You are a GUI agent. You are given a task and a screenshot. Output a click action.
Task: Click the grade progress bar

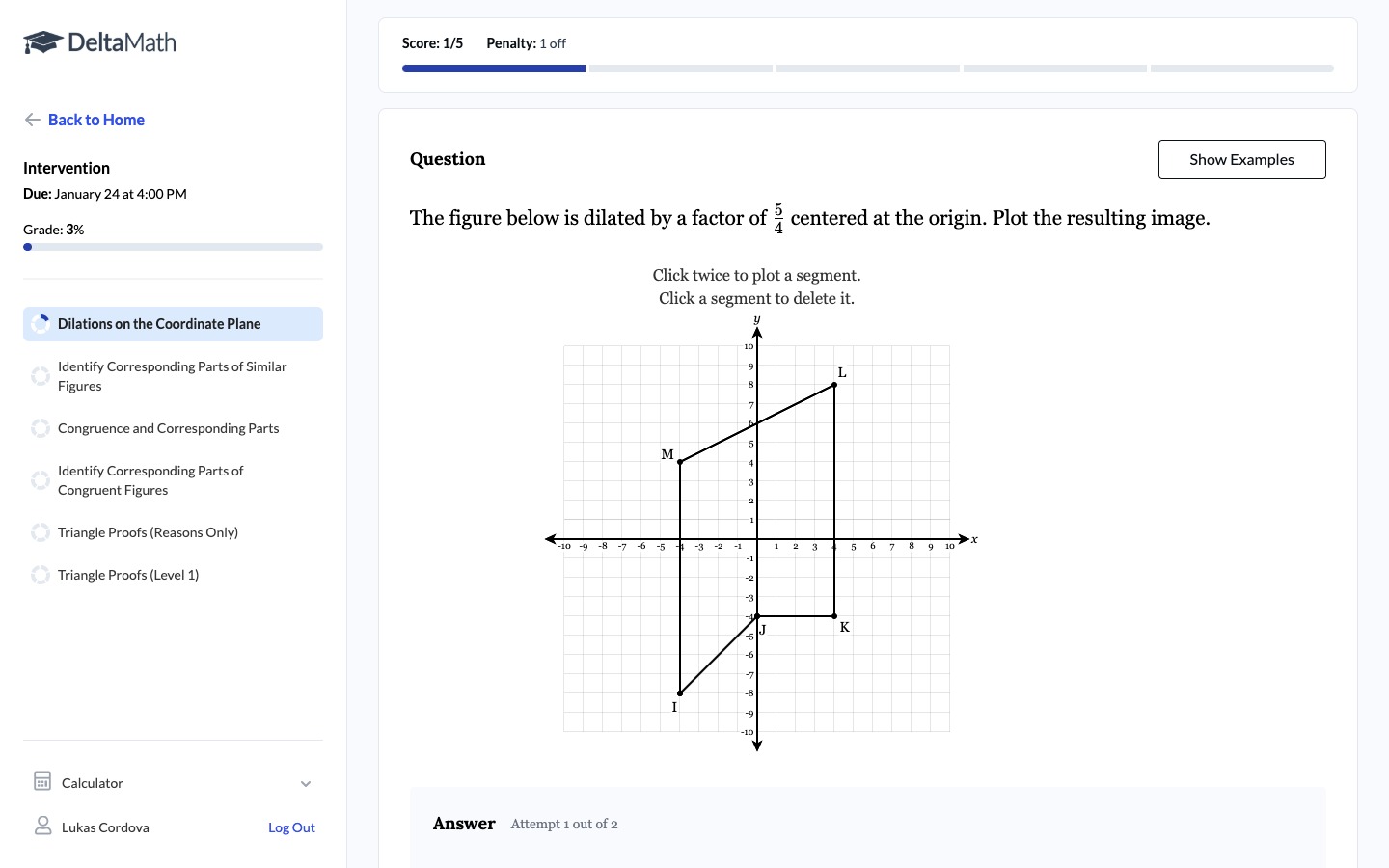(173, 247)
